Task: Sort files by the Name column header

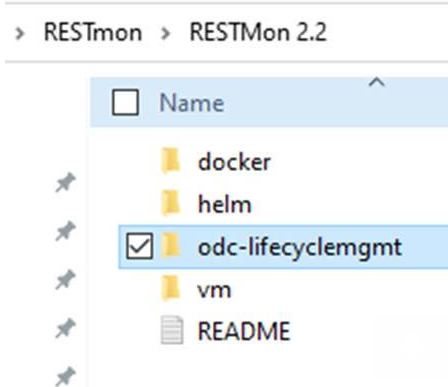Action: (x=191, y=103)
